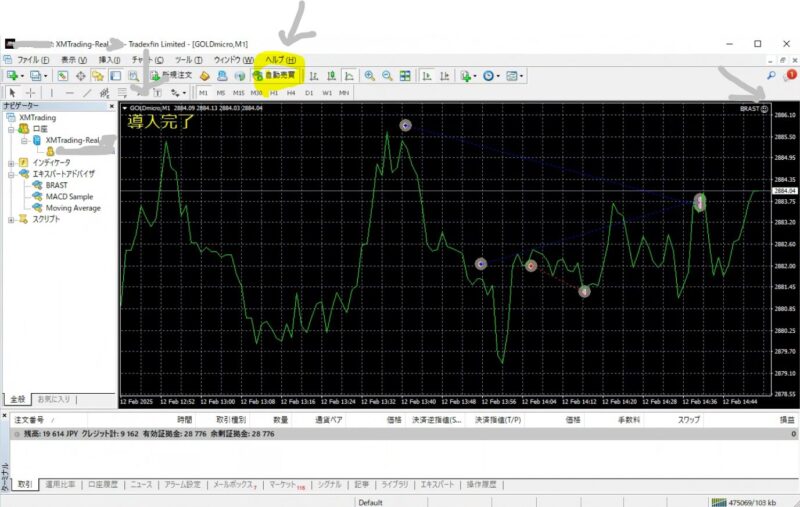Toggle the Navigator panel star-folder icon

[97, 76]
